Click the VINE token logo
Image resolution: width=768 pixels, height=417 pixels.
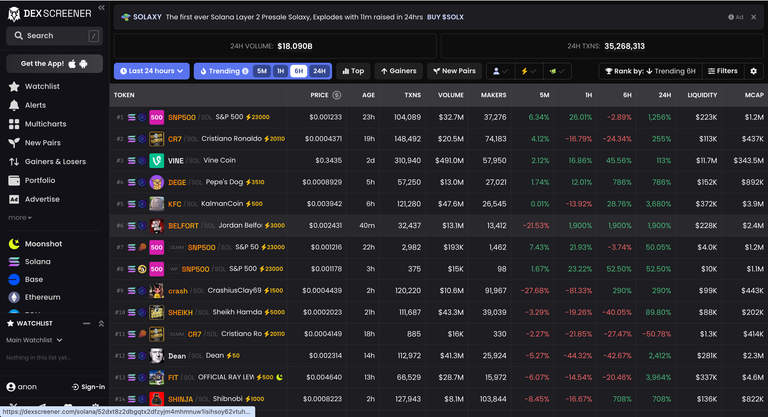point(156,160)
